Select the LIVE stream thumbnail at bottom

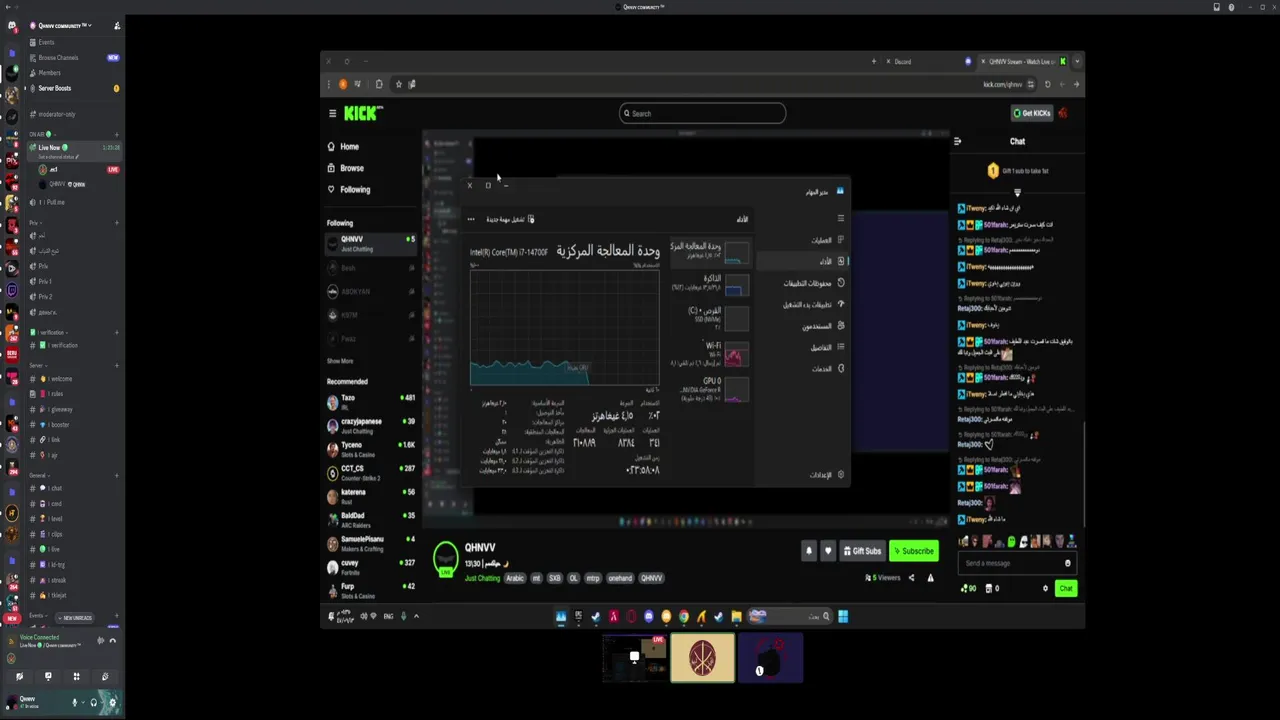point(634,658)
